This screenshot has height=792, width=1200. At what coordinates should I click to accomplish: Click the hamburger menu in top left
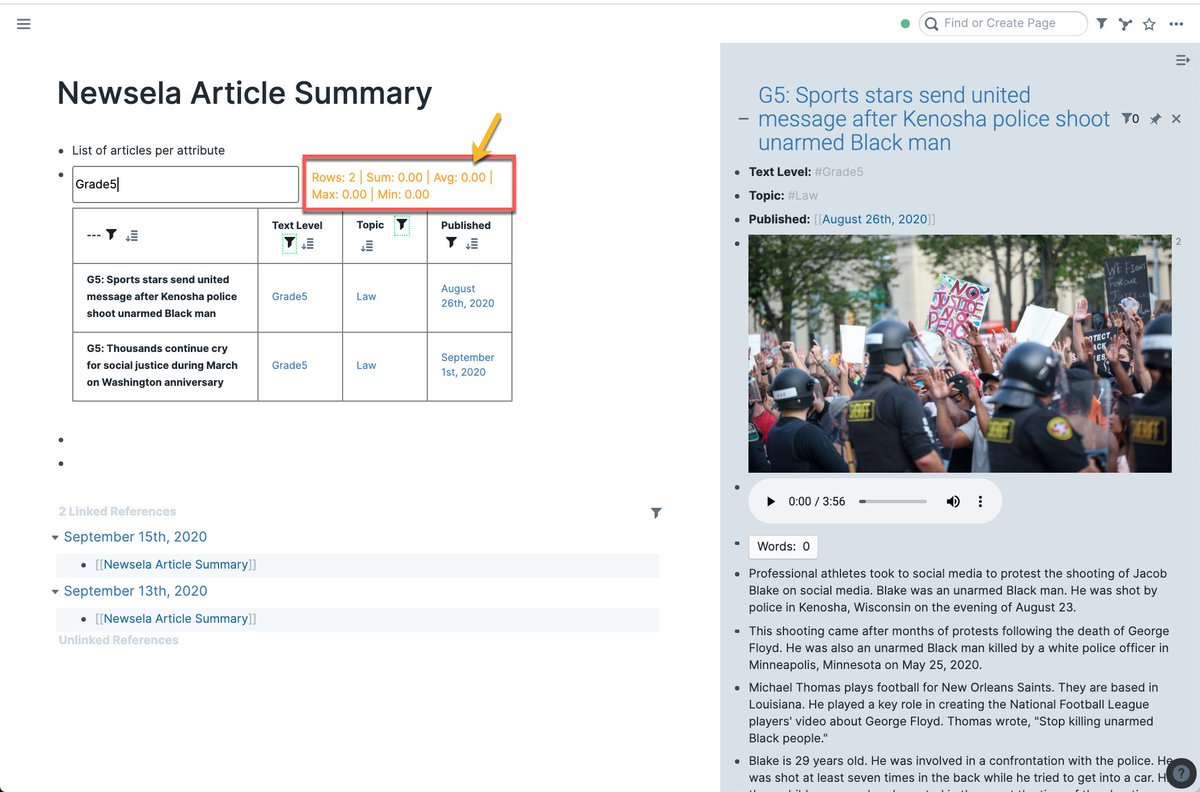(24, 23)
